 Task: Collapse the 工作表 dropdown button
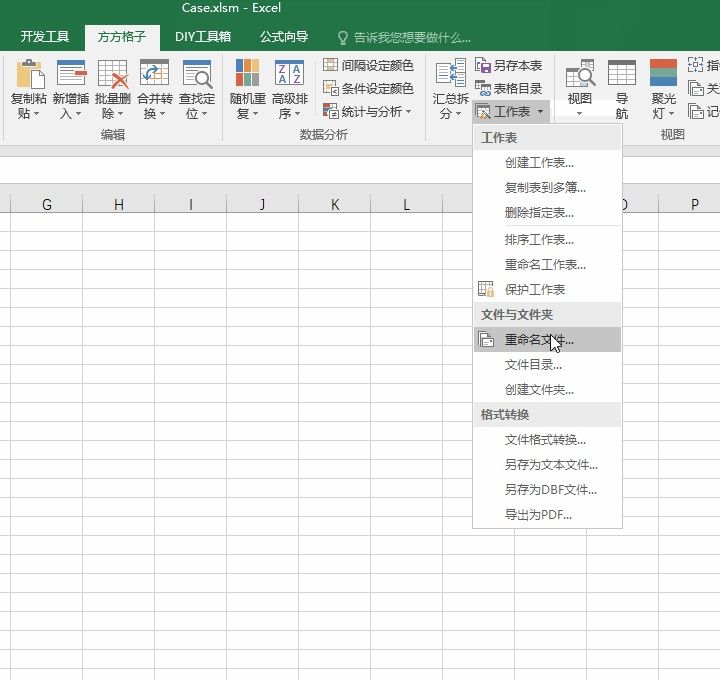(511, 112)
